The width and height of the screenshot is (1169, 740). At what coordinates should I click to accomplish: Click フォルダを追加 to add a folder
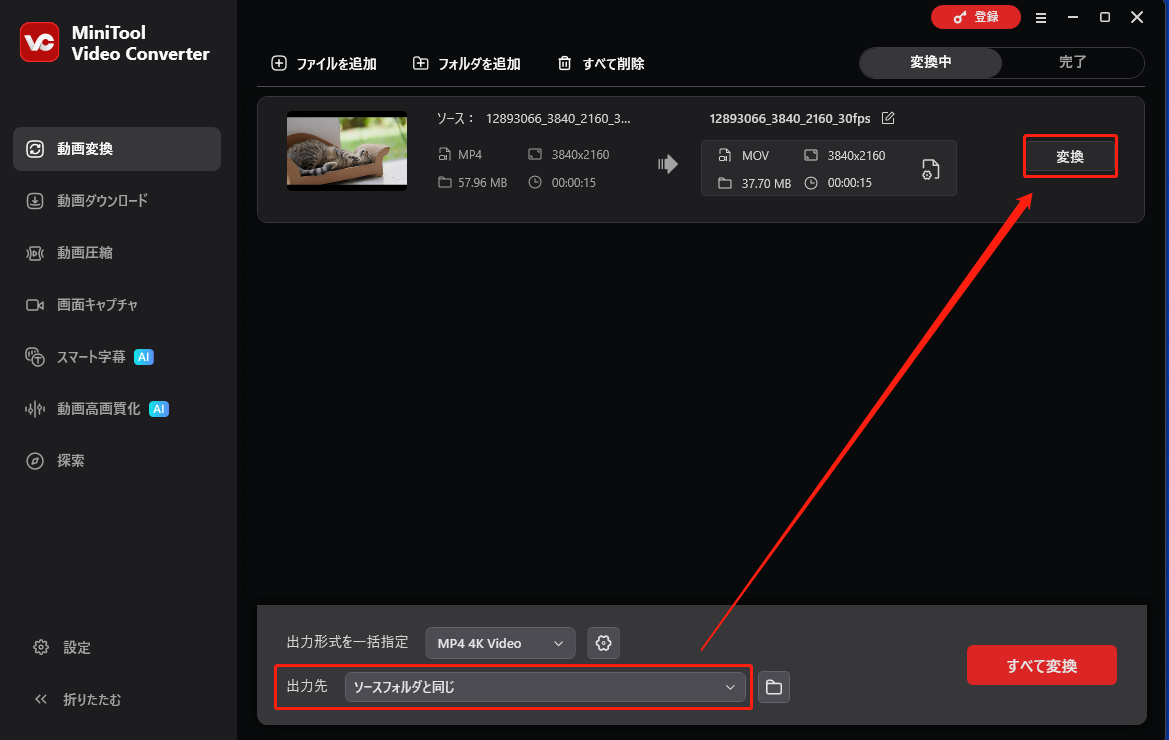[x=467, y=63]
